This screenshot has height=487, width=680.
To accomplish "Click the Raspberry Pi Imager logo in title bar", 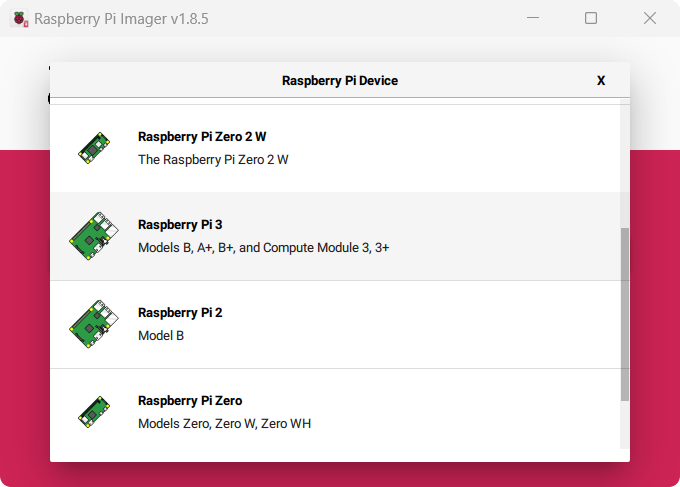I will pos(19,19).
